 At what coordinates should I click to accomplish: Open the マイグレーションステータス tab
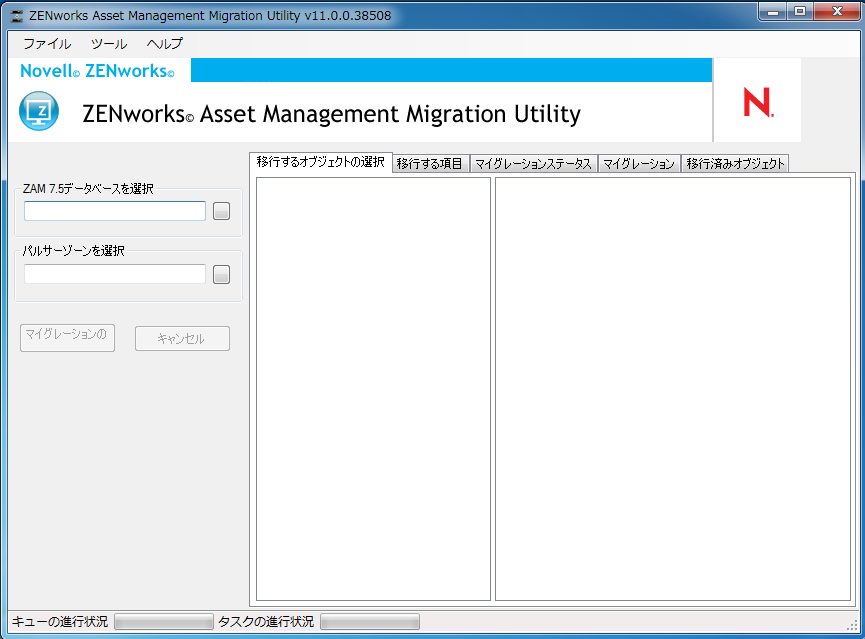coord(533,163)
